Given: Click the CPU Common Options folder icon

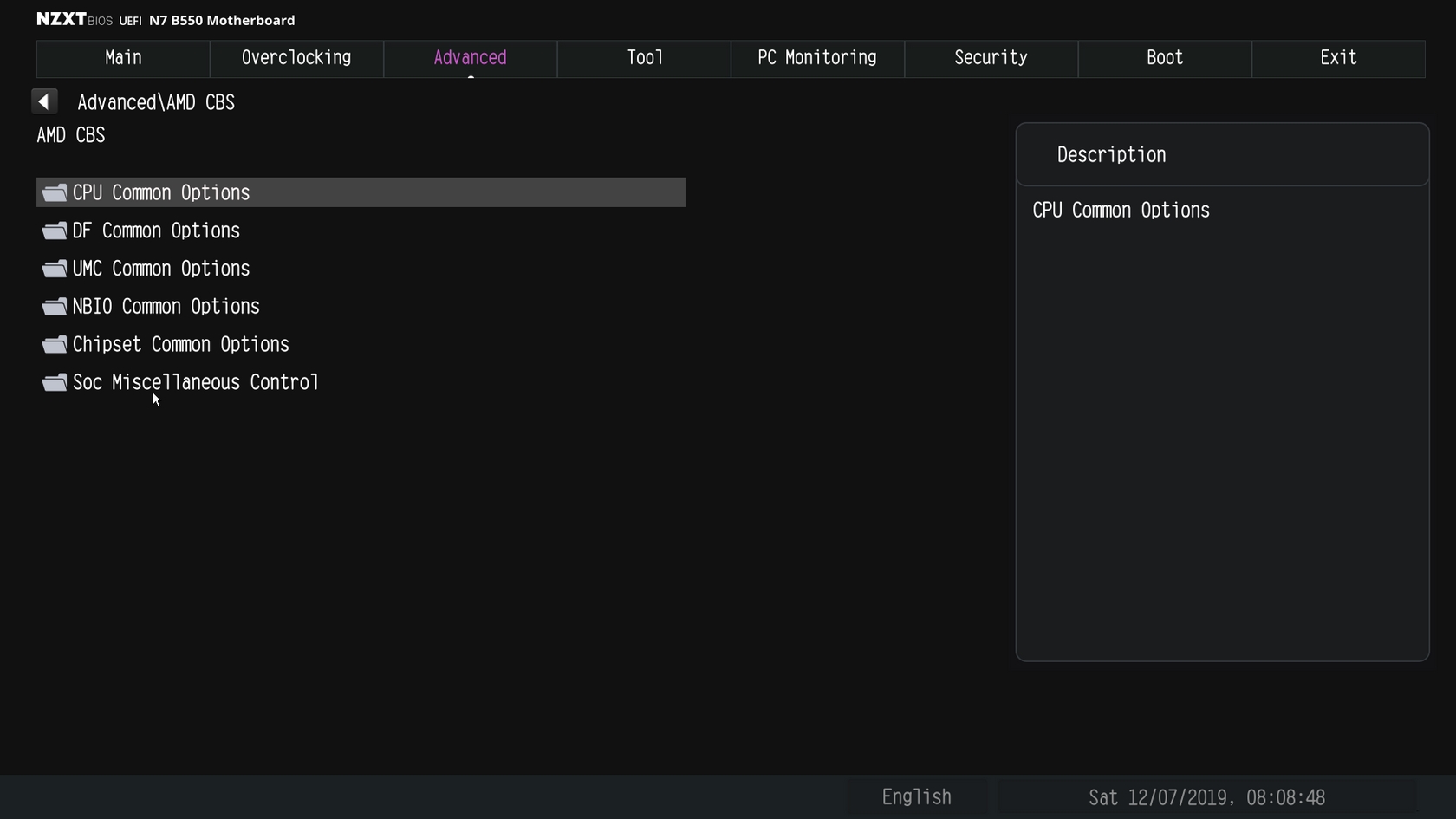Looking at the screenshot, I should tap(55, 192).
